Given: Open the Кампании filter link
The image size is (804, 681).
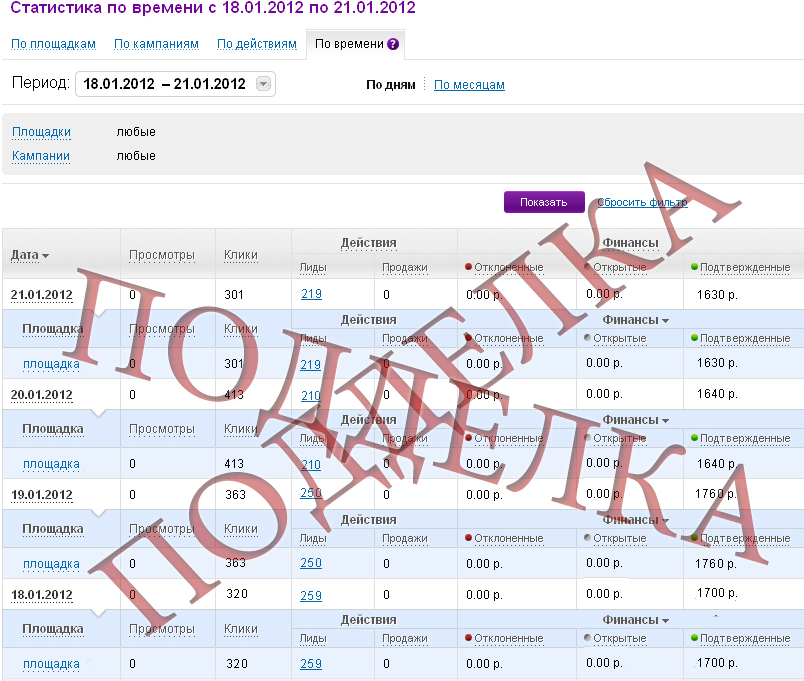Looking at the screenshot, I should tap(41, 156).
